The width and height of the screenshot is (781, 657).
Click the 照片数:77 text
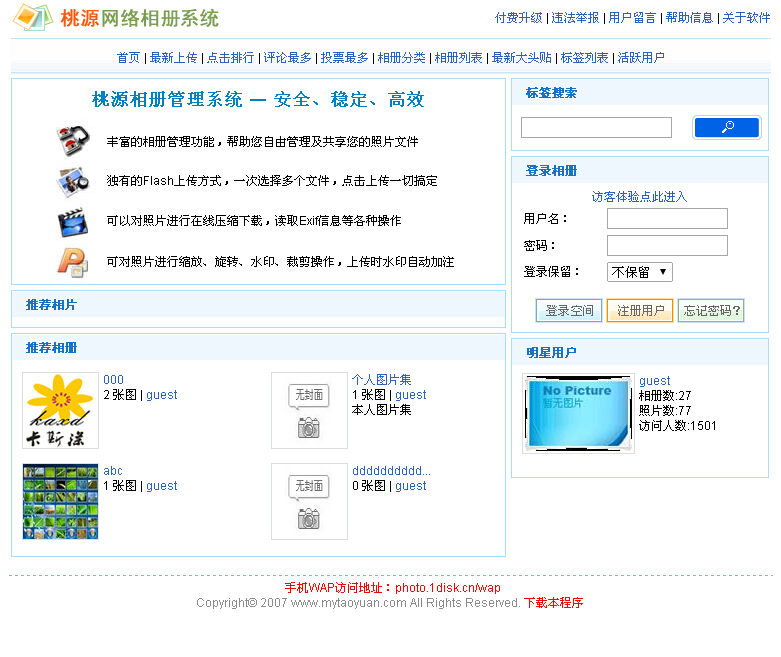click(665, 411)
